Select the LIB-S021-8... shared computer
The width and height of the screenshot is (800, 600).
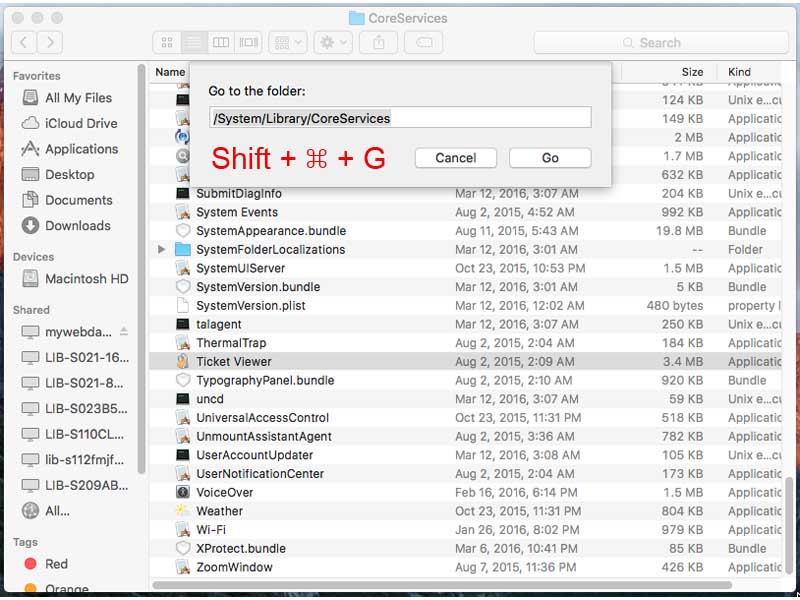pos(74,383)
